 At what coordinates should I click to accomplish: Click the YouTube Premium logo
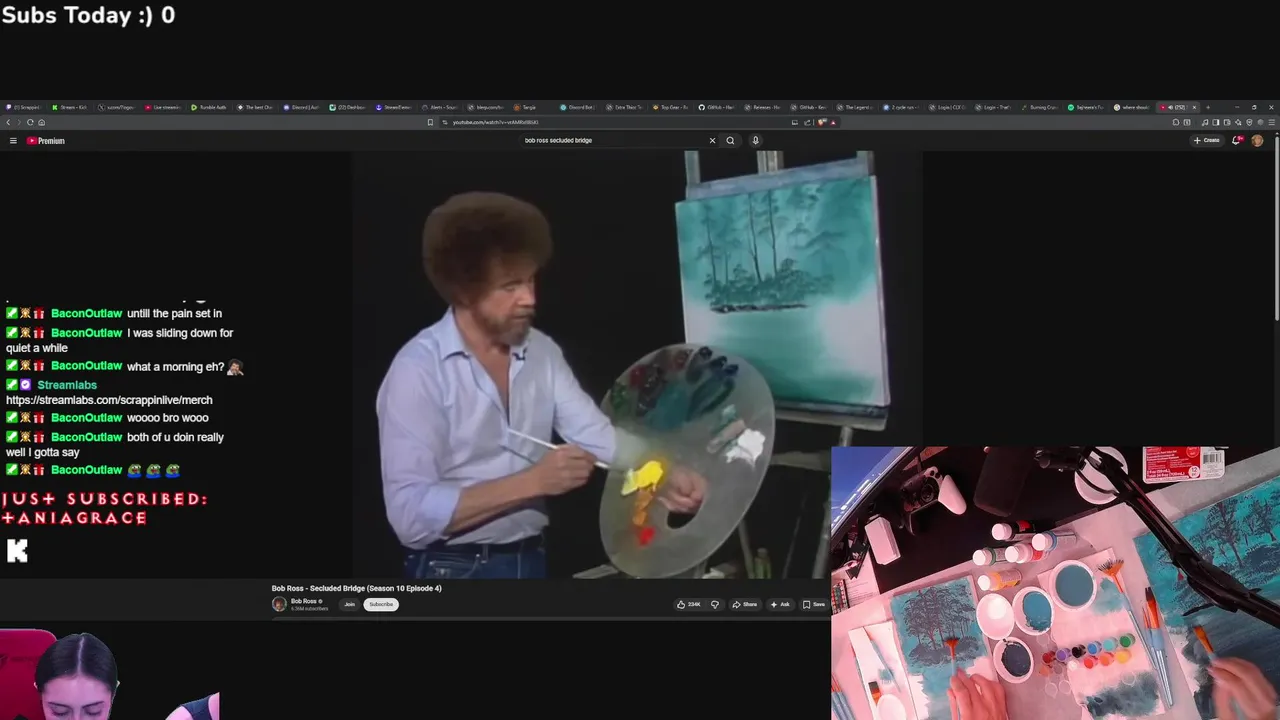coord(46,141)
